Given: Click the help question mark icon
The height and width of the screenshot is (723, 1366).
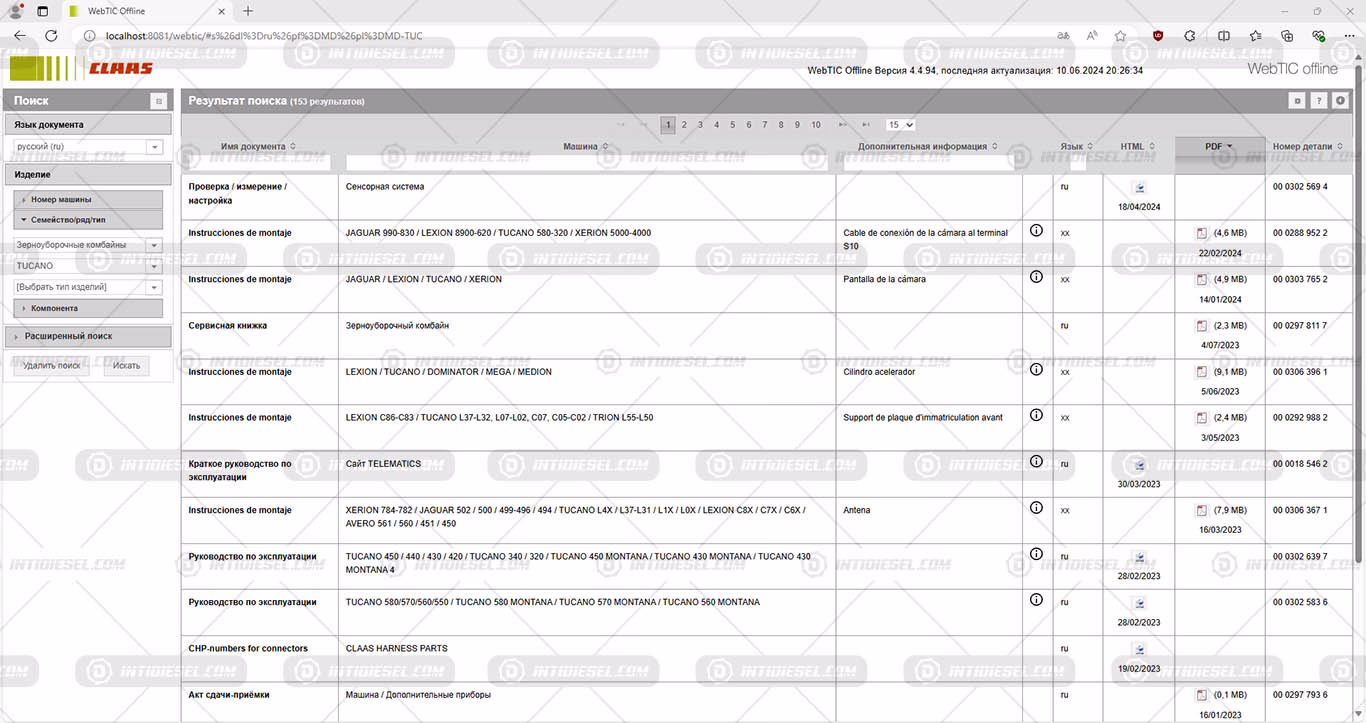Looking at the screenshot, I should coord(1319,101).
